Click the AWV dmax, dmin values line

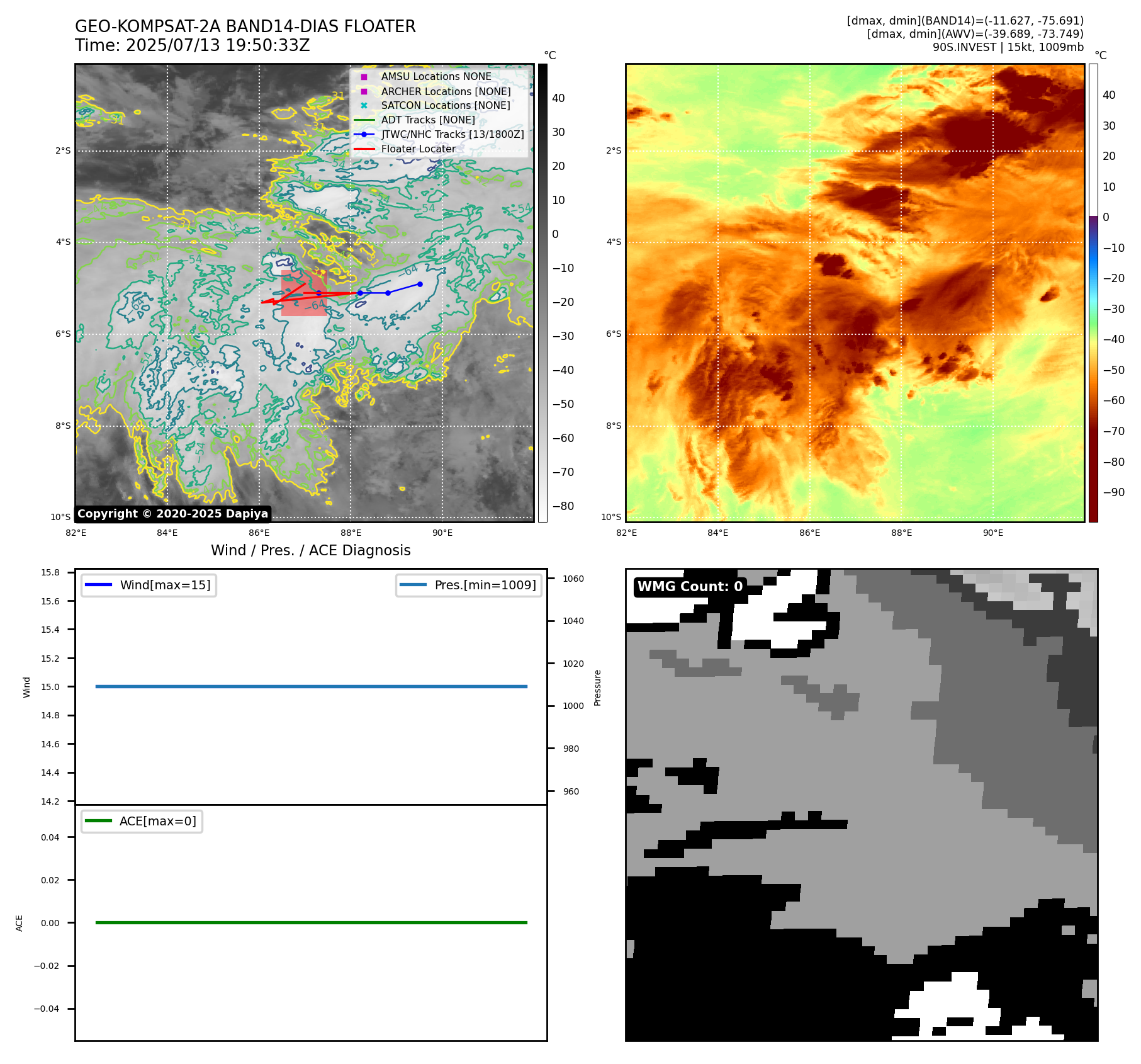(x=975, y=34)
